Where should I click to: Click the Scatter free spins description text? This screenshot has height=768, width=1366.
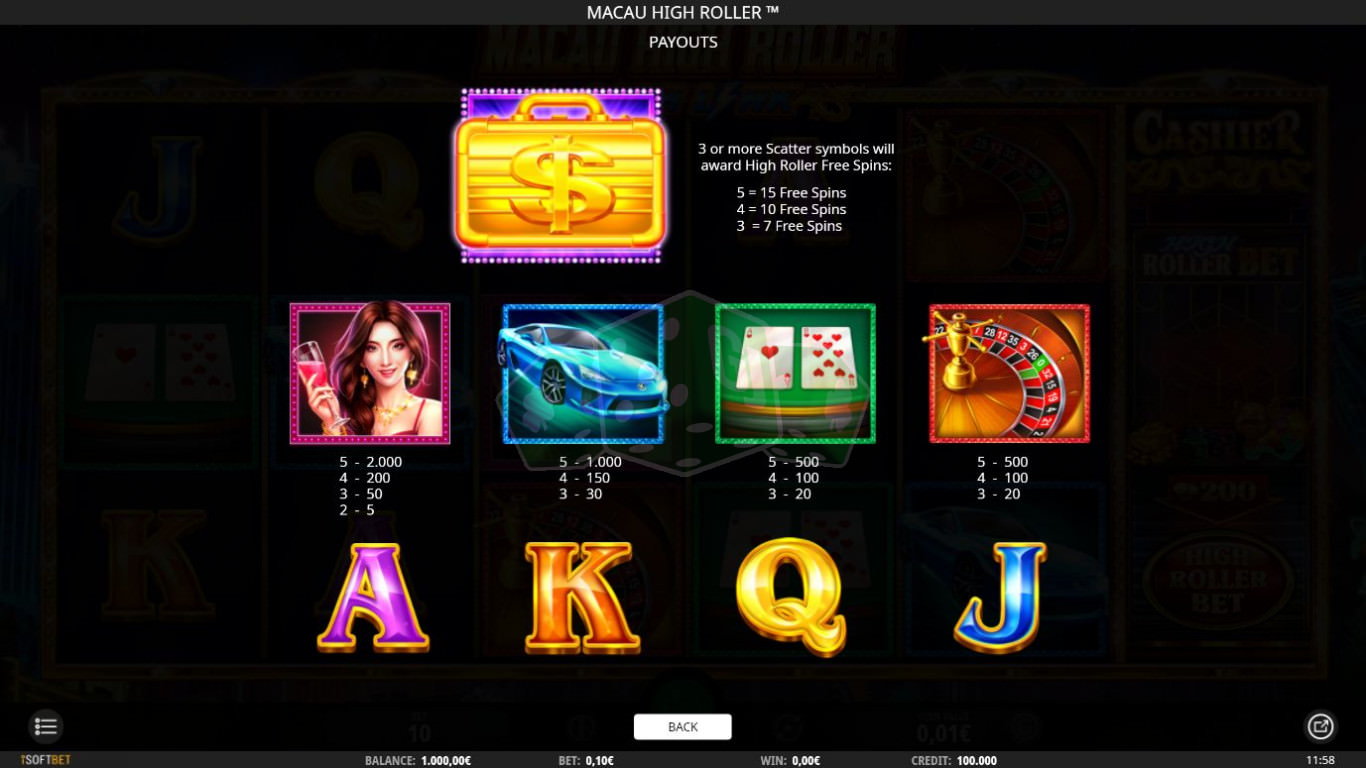pyautogui.click(x=796, y=187)
